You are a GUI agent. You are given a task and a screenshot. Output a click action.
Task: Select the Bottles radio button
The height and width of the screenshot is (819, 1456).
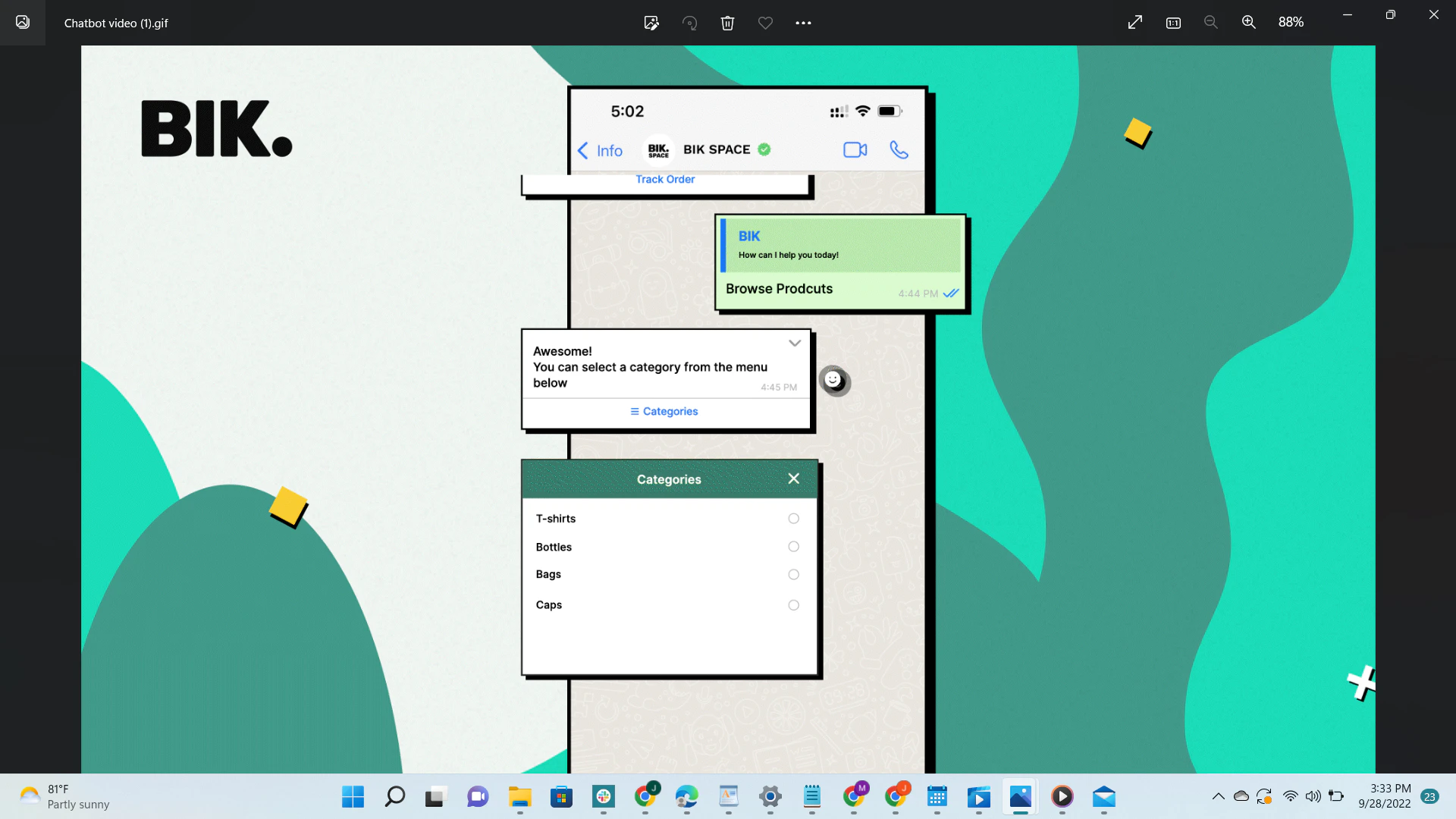(x=793, y=546)
